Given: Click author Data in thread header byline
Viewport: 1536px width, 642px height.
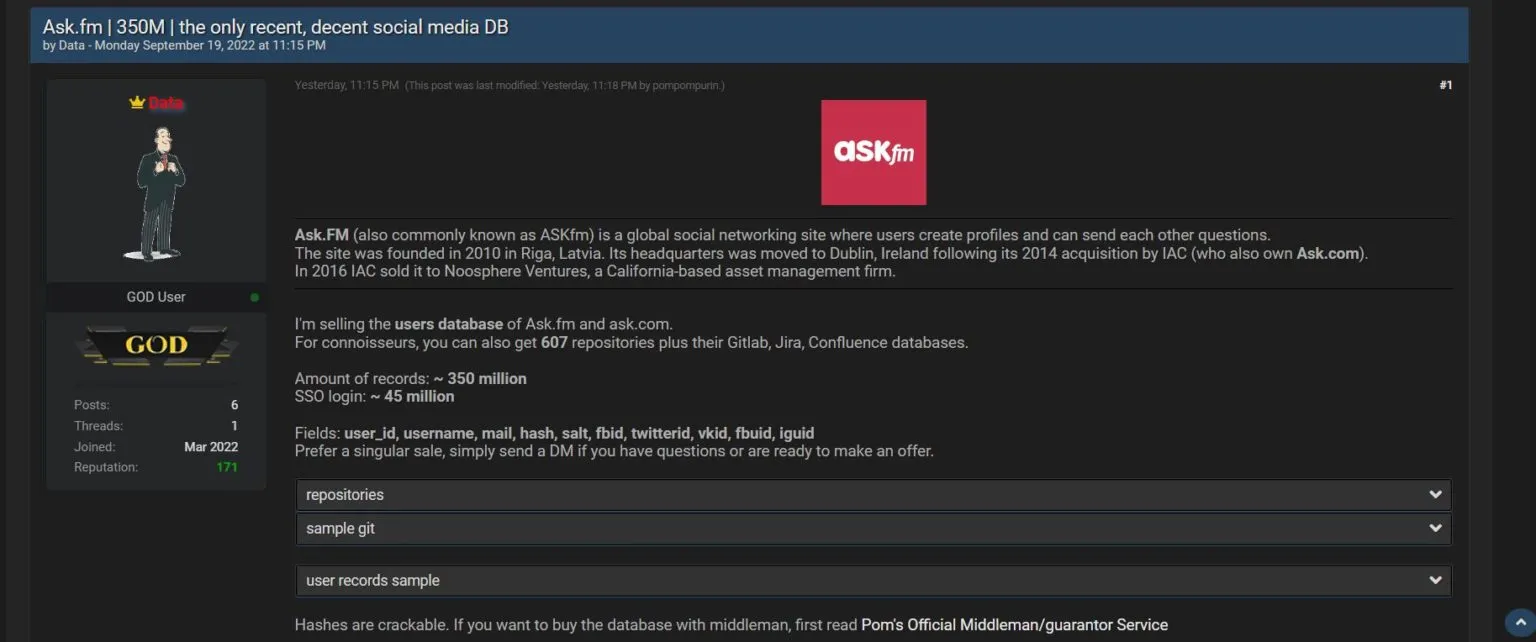Looking at the screenshot, I should coord(72,46).
